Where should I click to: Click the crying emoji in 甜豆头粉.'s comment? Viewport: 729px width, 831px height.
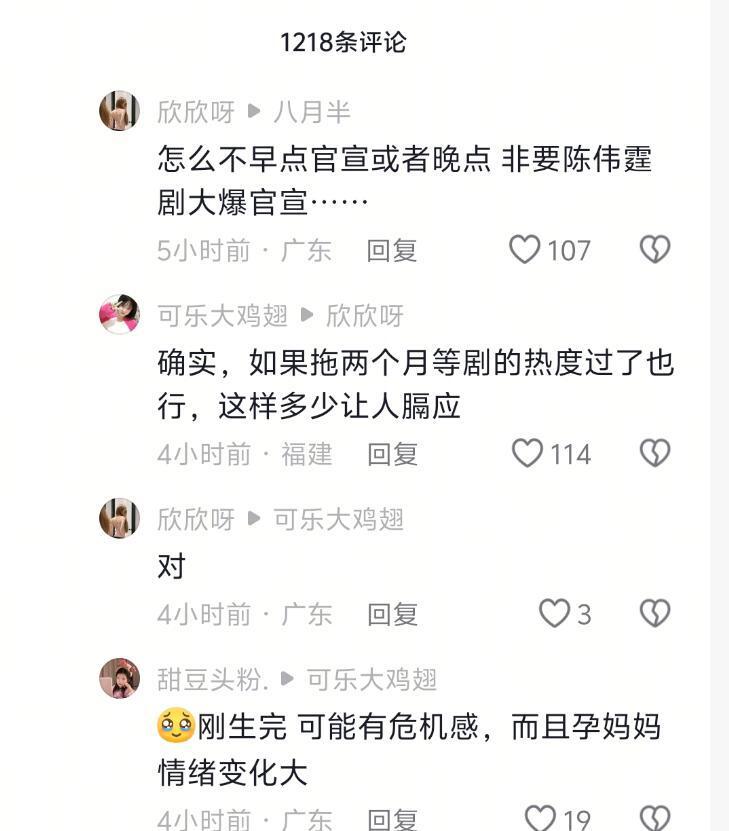click(171, 725)
